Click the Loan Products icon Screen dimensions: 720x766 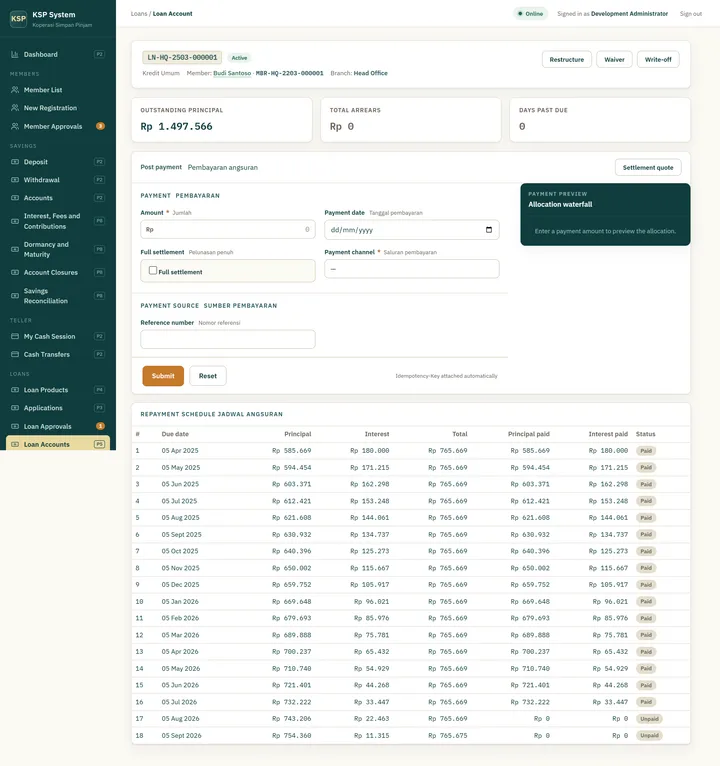click(x=15, y=390)
